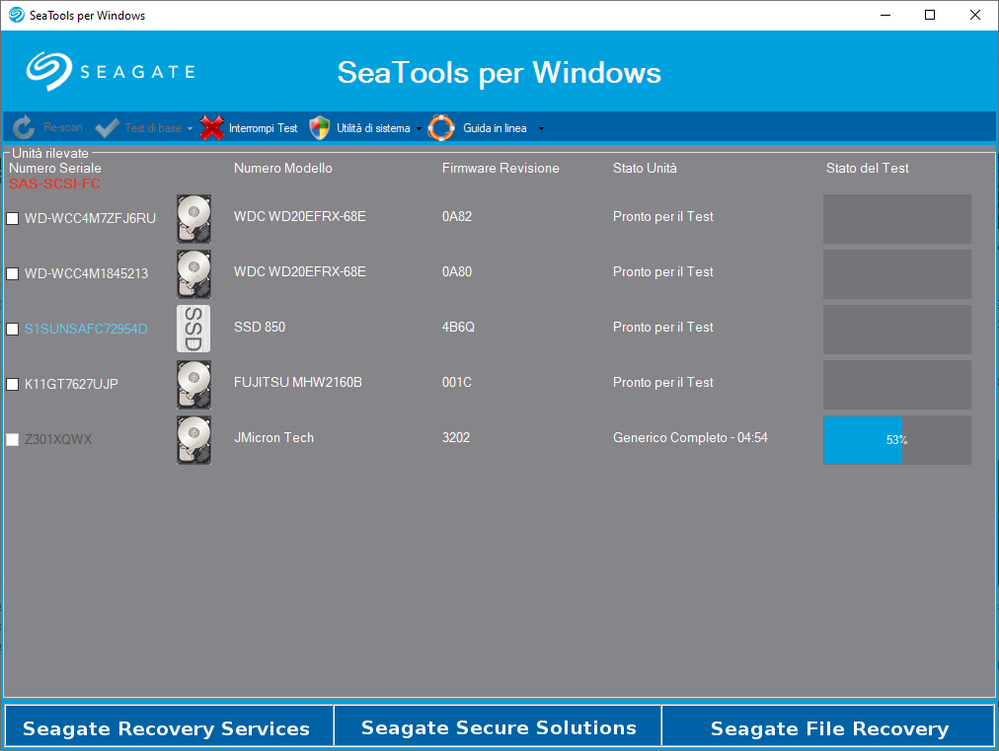Viewport: 999px width, 751px height.
Task: Click firmware value 0A80
Action: click(457, 272)
